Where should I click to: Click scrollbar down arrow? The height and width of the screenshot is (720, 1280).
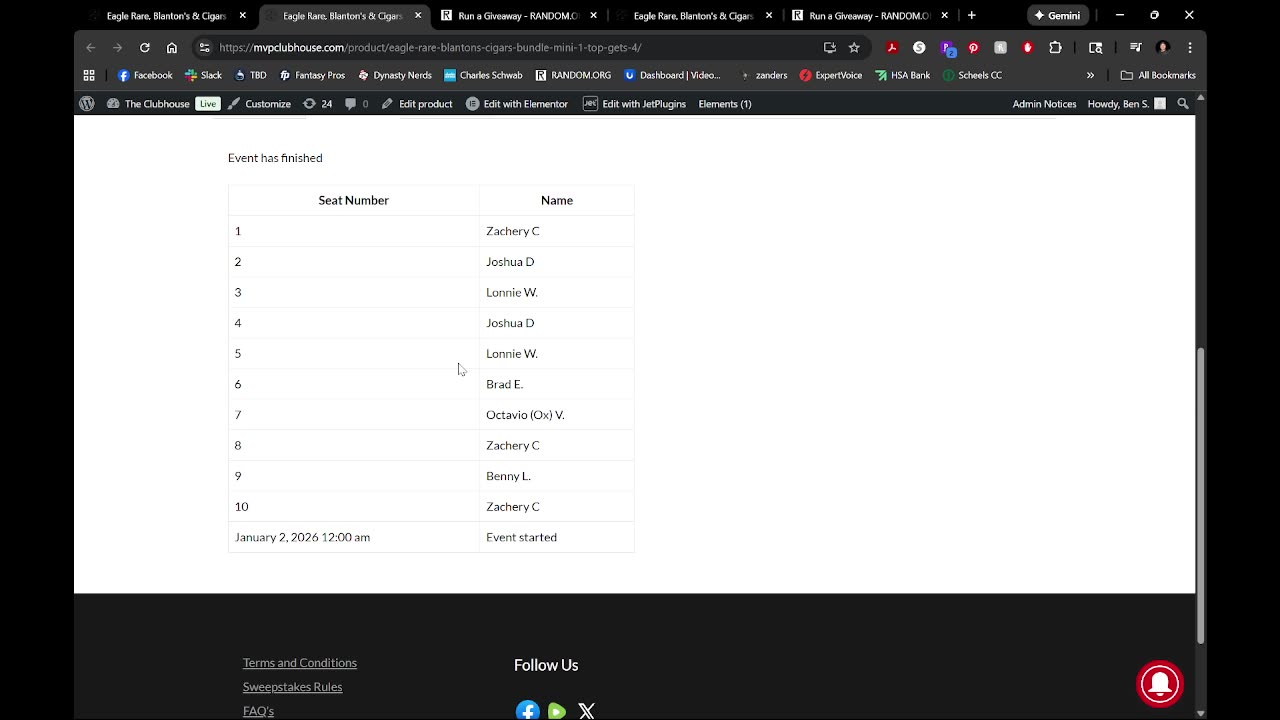1201,713
